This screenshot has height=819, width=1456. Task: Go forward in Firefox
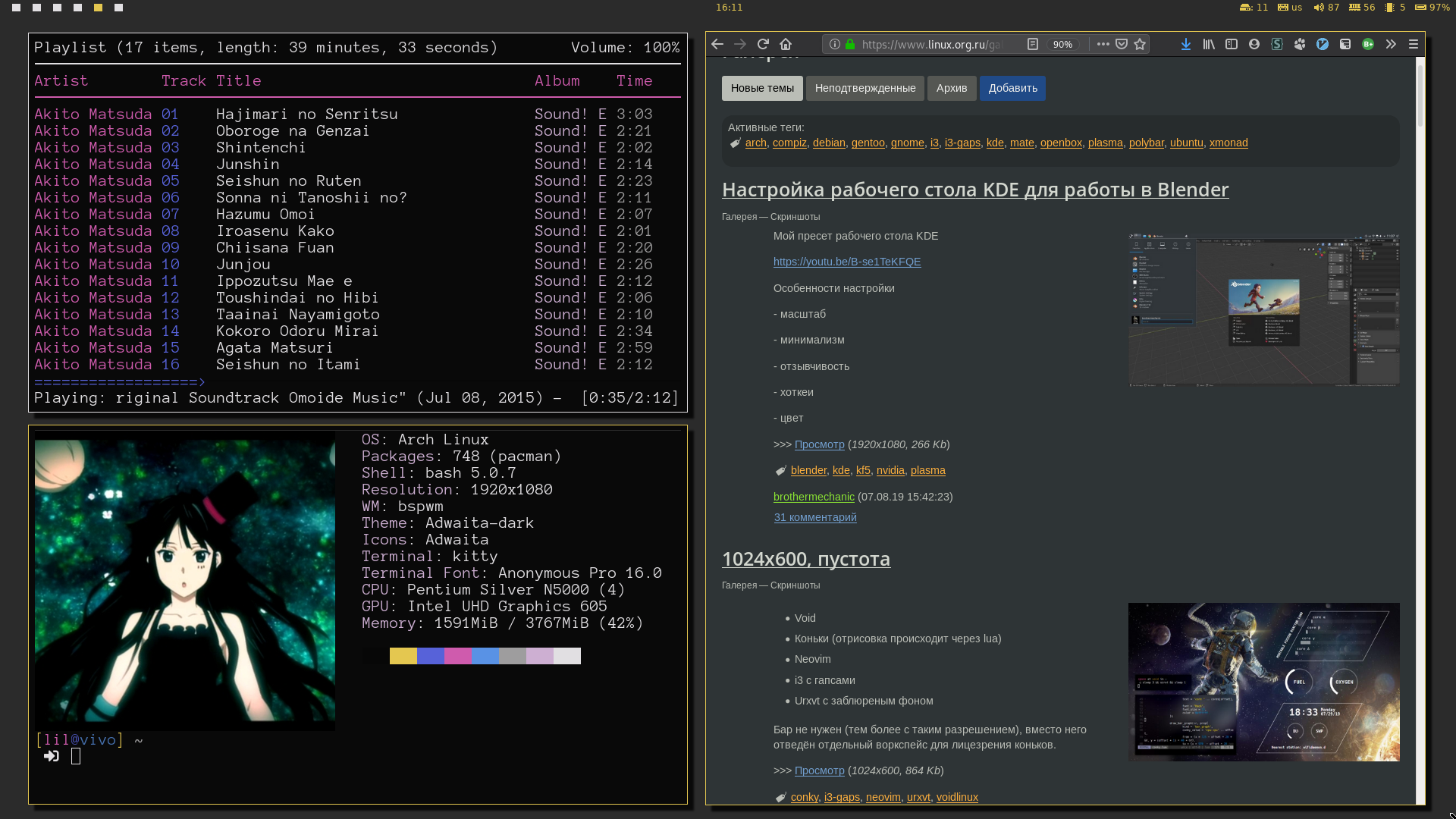740,44
